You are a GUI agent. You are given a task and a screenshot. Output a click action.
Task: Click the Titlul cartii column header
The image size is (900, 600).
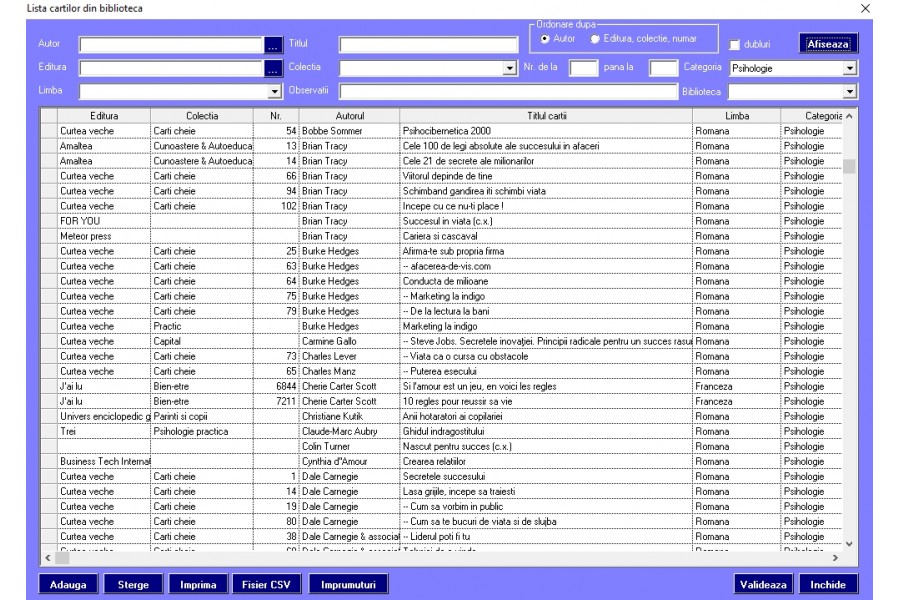[546, 115]
